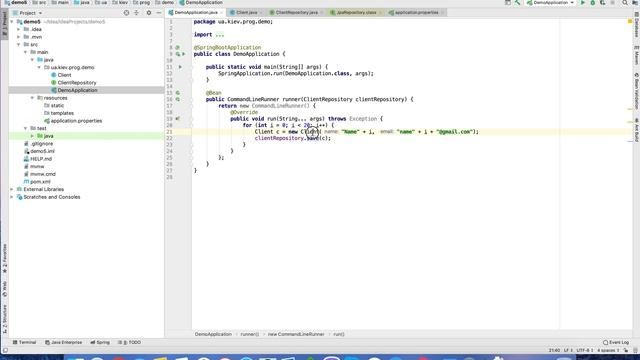The width and height of the screenshot is (640, 360).
Task: Toggle tool window bars icon at bottom-left corner
Action: [x=4, y=350]
